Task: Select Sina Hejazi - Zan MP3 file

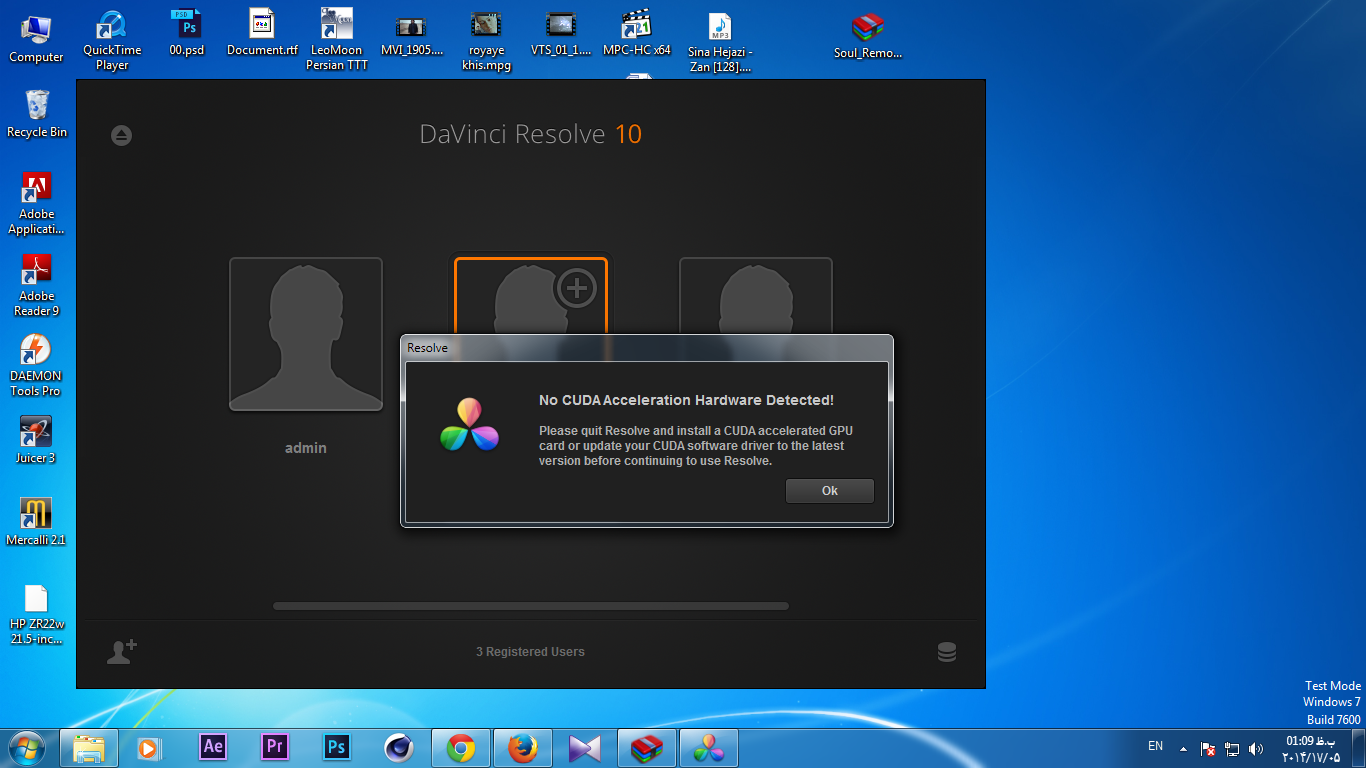Action: tap(720, 42)
